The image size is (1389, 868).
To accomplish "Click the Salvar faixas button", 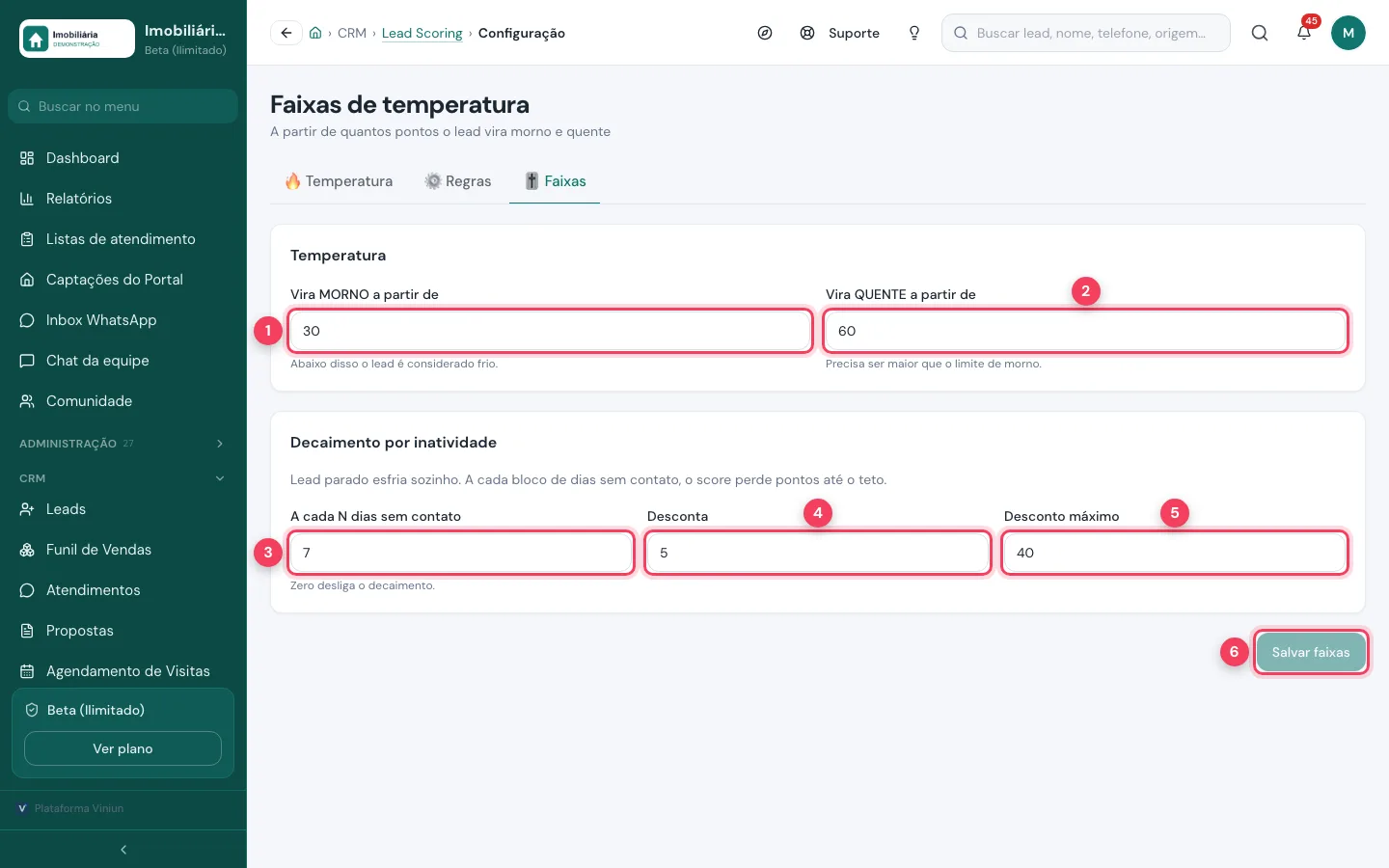I will pyautogui.click(x=1311, y=652).
